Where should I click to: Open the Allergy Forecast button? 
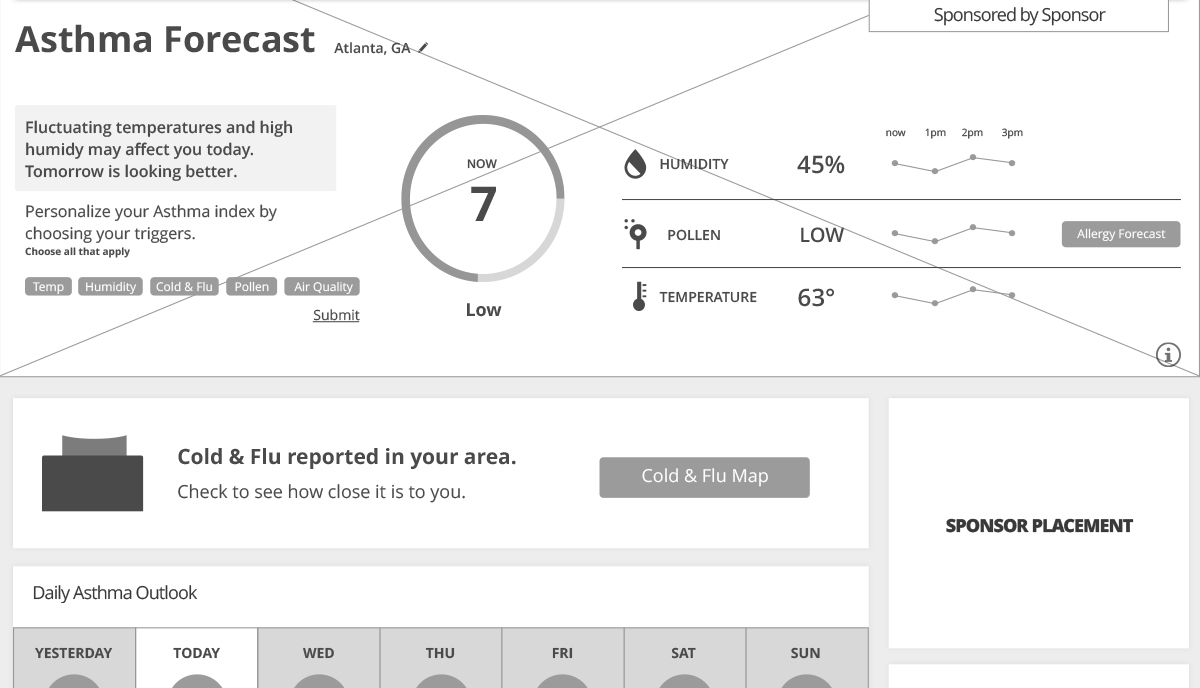point(1121,234)
